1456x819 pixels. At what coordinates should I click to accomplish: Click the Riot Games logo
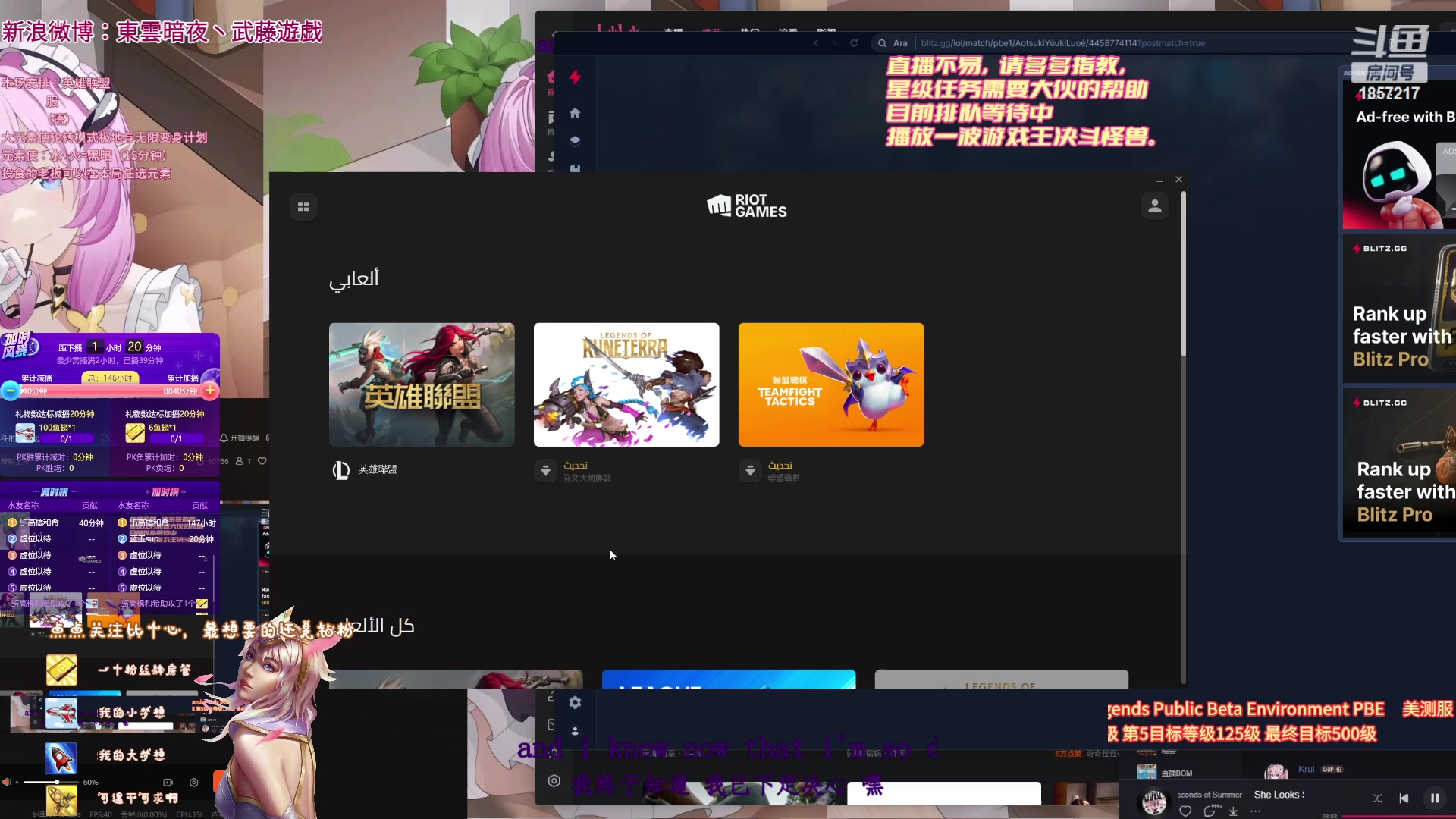click(x=747, y=206)
